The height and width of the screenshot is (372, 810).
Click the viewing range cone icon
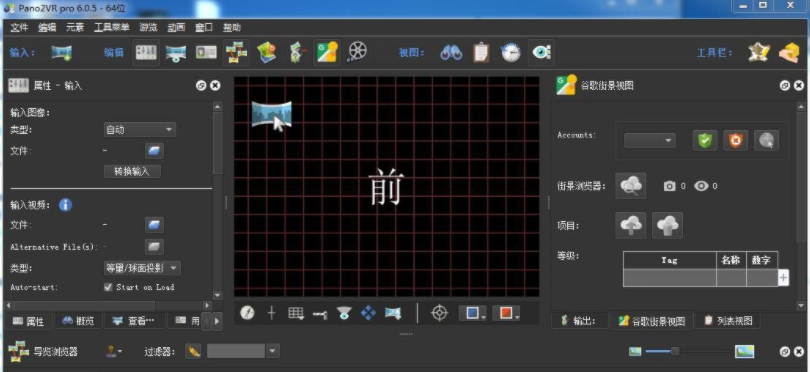pos(344,313)
